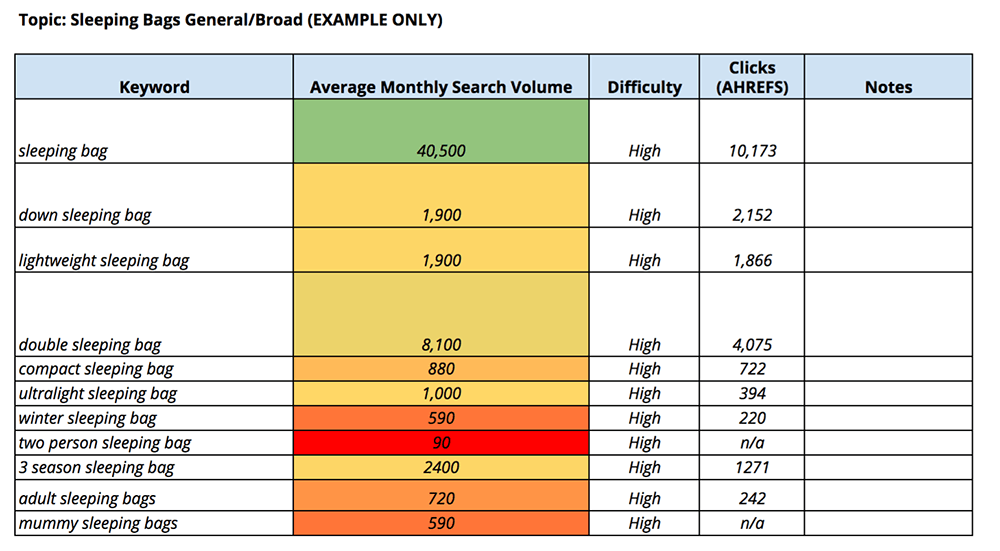Select the 'two person sleeping bag' cell
Image resolution: width=1000 pixels, height=551 pixels.
(154, 443)
